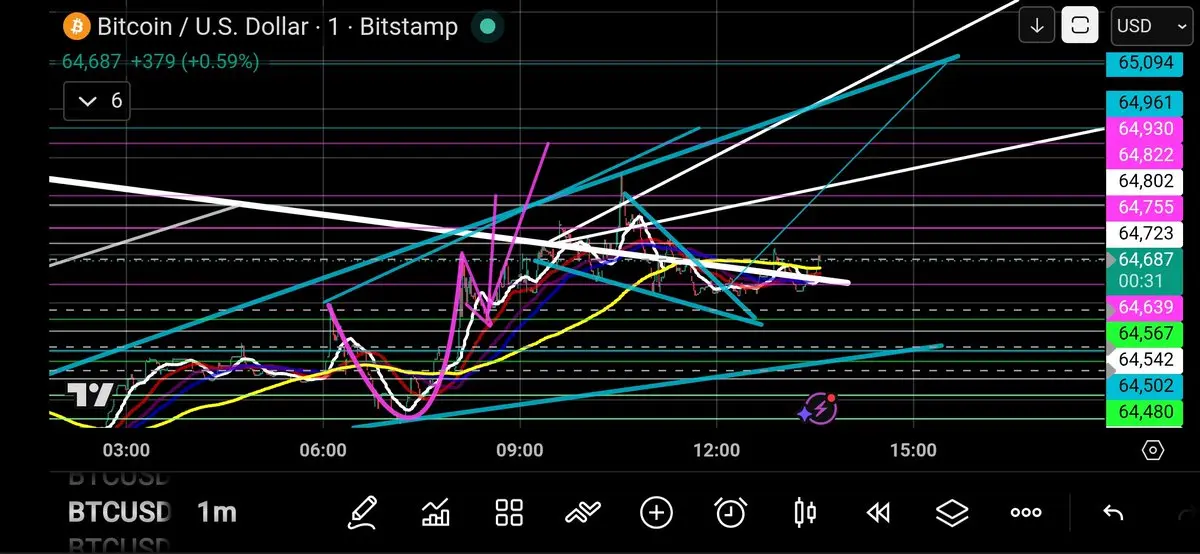Select the BTCUSD symbol in the bottom bar

119,512
